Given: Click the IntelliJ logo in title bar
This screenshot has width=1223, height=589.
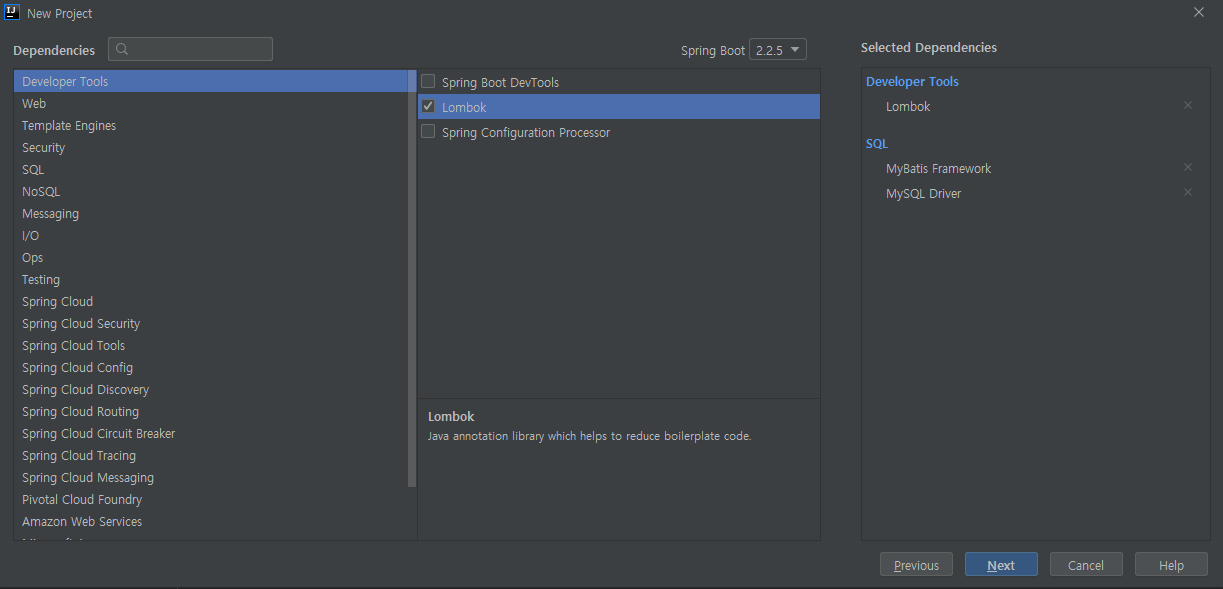Looking at the screenshot, I should 12,13.
